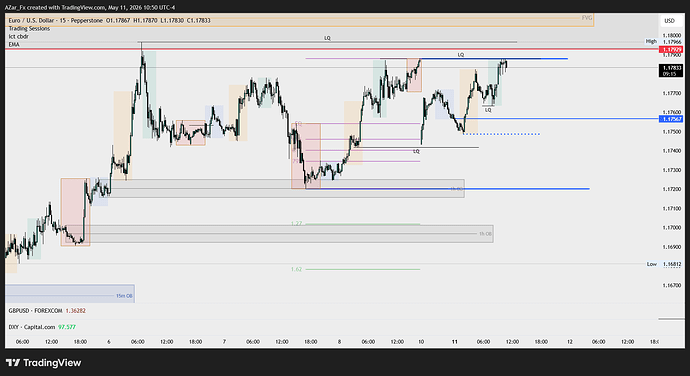Image resolution: width=690 pixels, height=376 pixels.
Task: Click the date label 6 on time axis
Action: pos(109,342)
